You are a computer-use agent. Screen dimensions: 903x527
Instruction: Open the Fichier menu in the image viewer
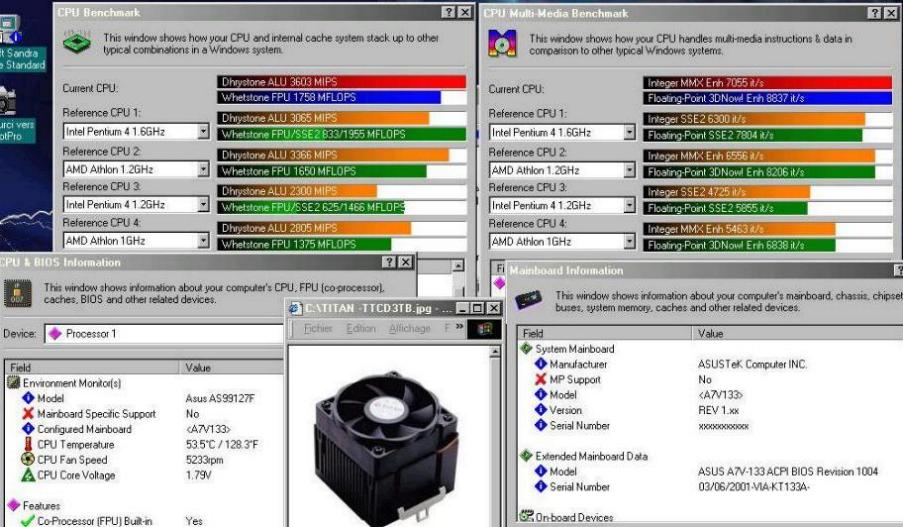pos(318,329)
